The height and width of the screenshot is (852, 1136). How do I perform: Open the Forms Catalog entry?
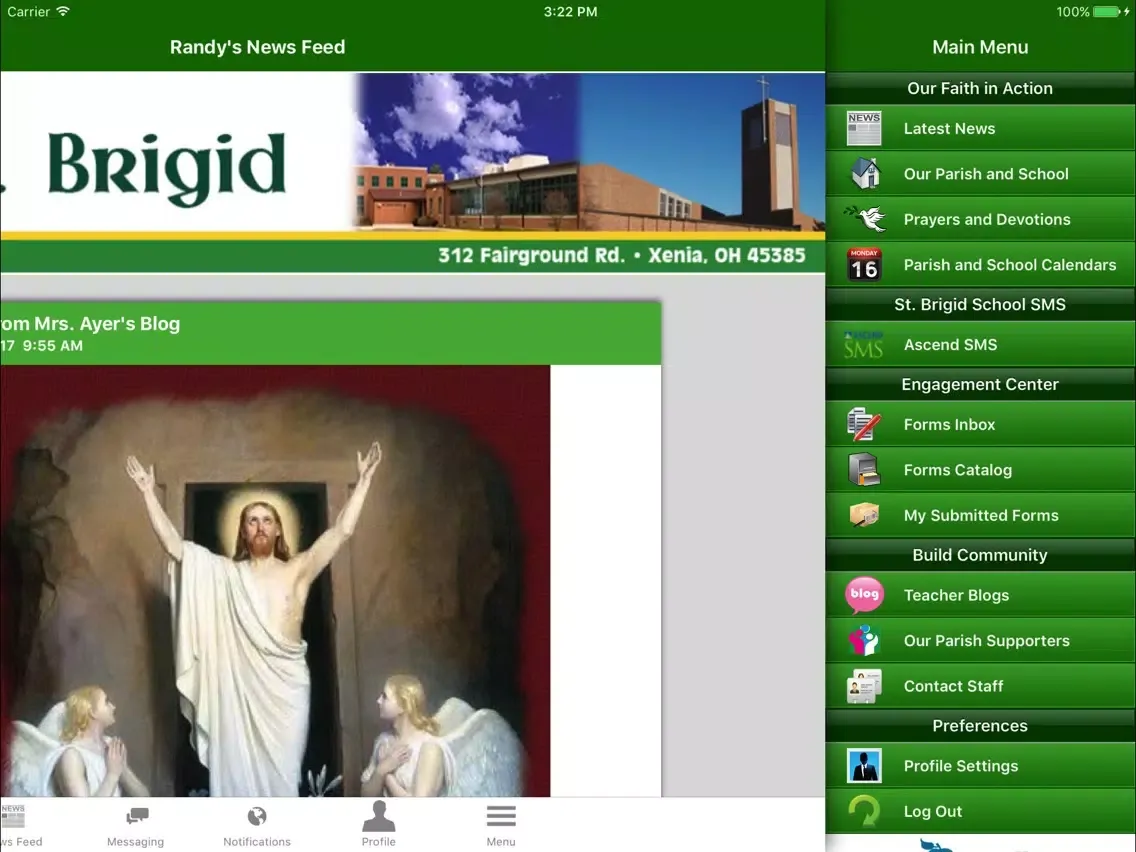point(980,469)
